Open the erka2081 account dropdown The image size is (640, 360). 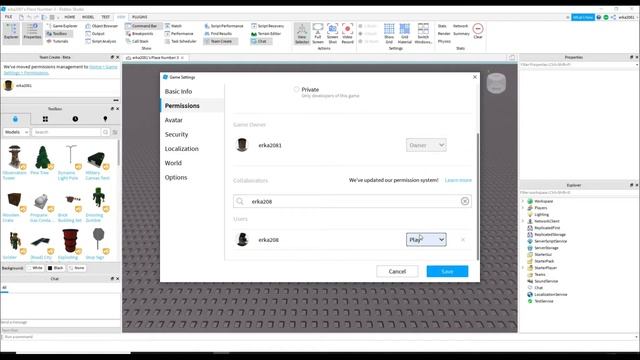628,17
